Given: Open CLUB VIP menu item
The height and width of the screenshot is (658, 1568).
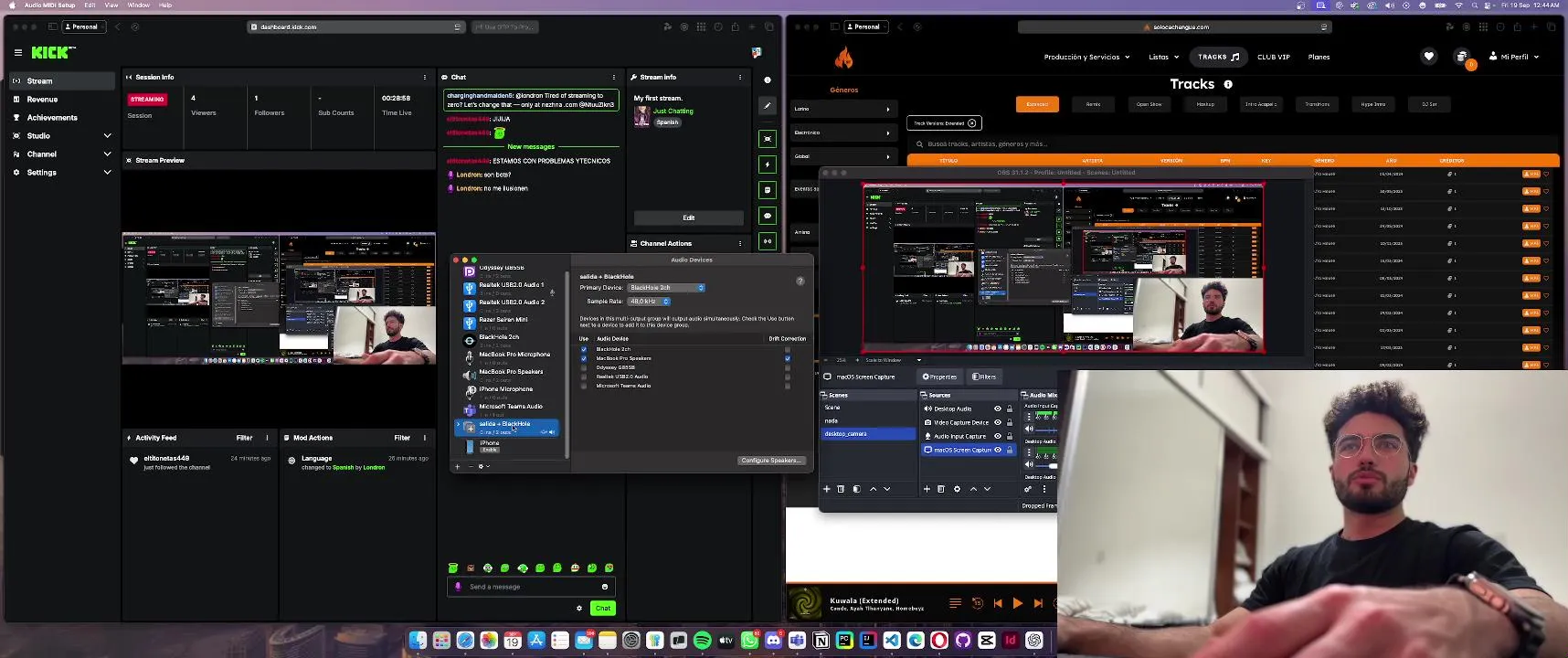Looking at the screenshot, I should 1274,57.
